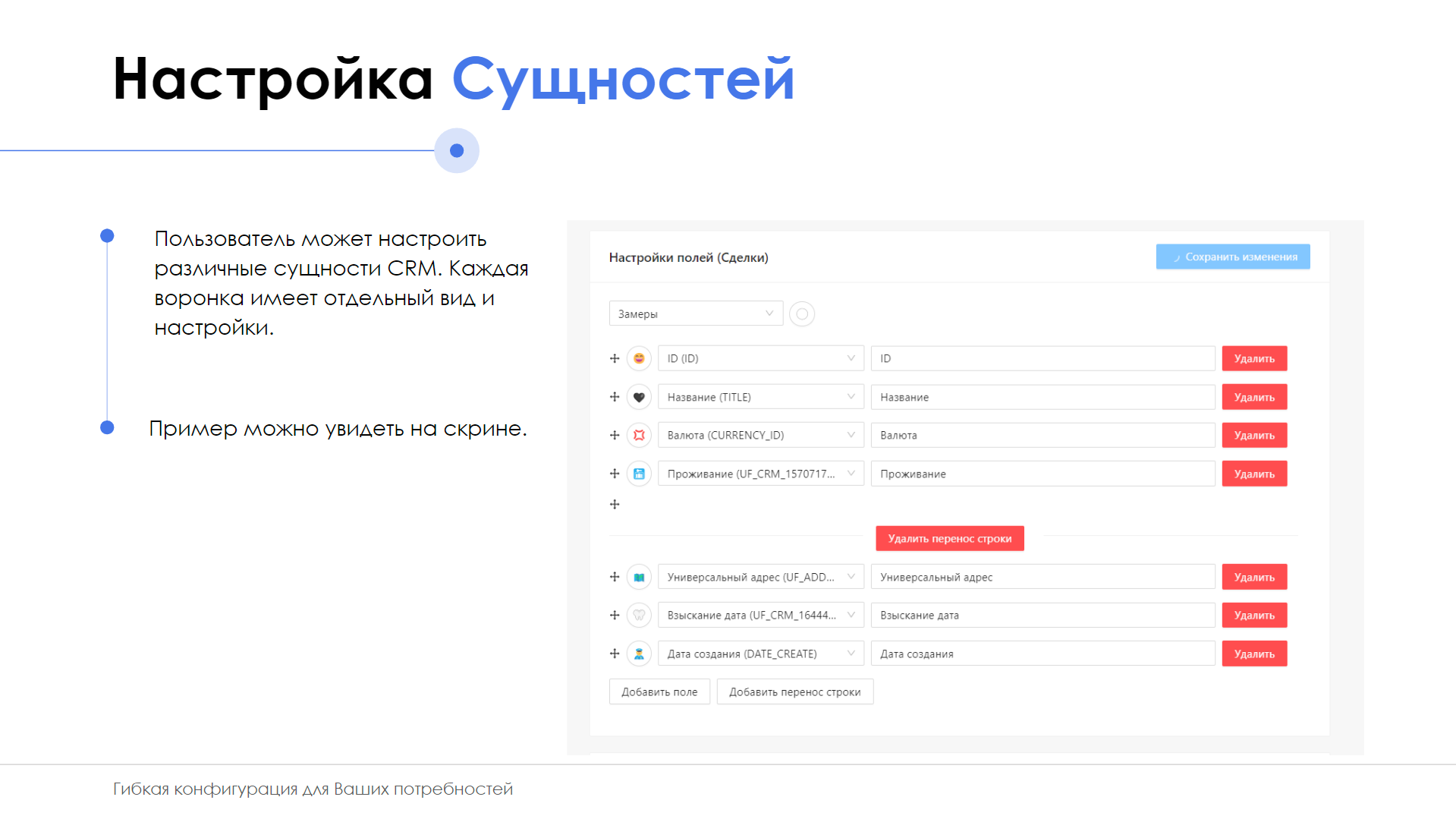Click the round button beside Замеры dropdown

coord(802,313)
